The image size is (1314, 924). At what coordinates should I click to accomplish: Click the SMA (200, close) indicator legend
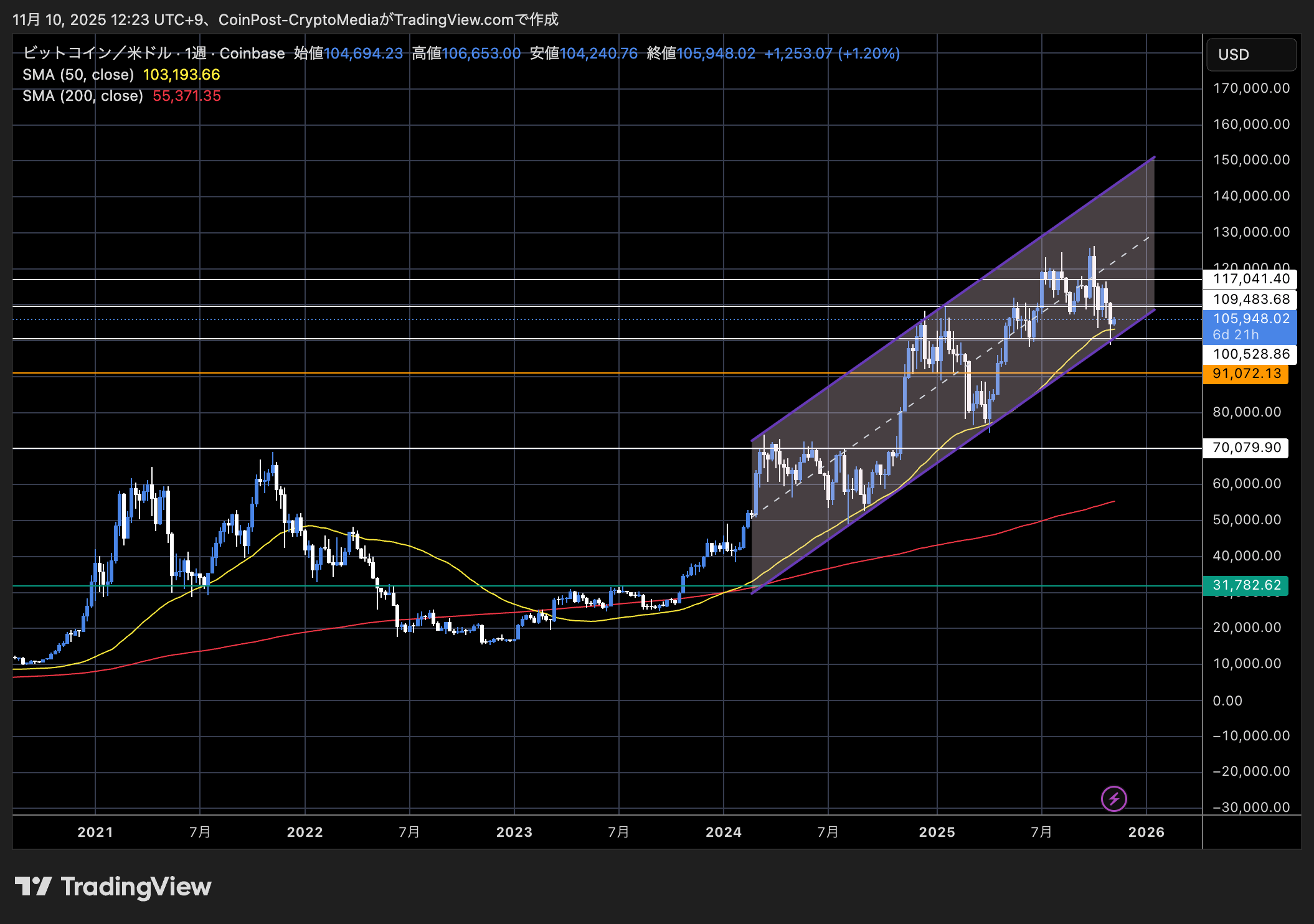coord(83,96)
